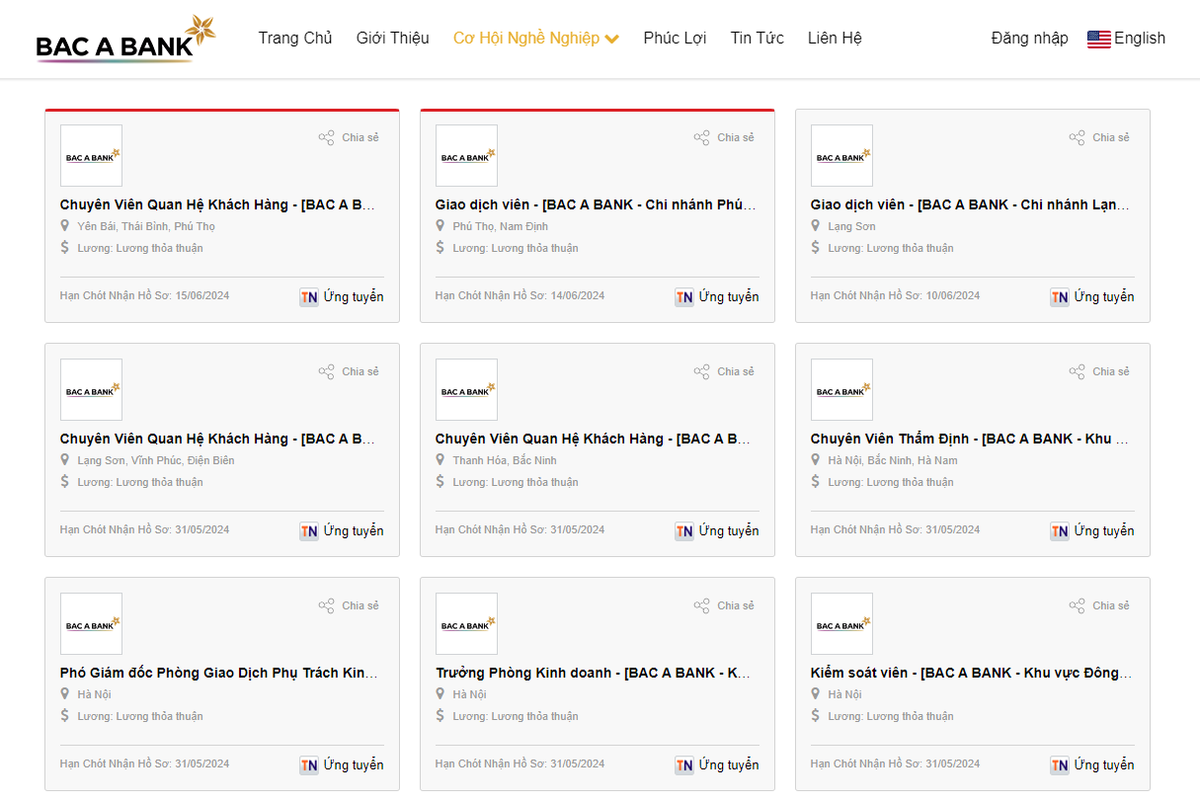The height and width of the screenshot is (804, 1200).
Task: Click company logo on Phó Giám đốc card
Action: pos(91,624)
